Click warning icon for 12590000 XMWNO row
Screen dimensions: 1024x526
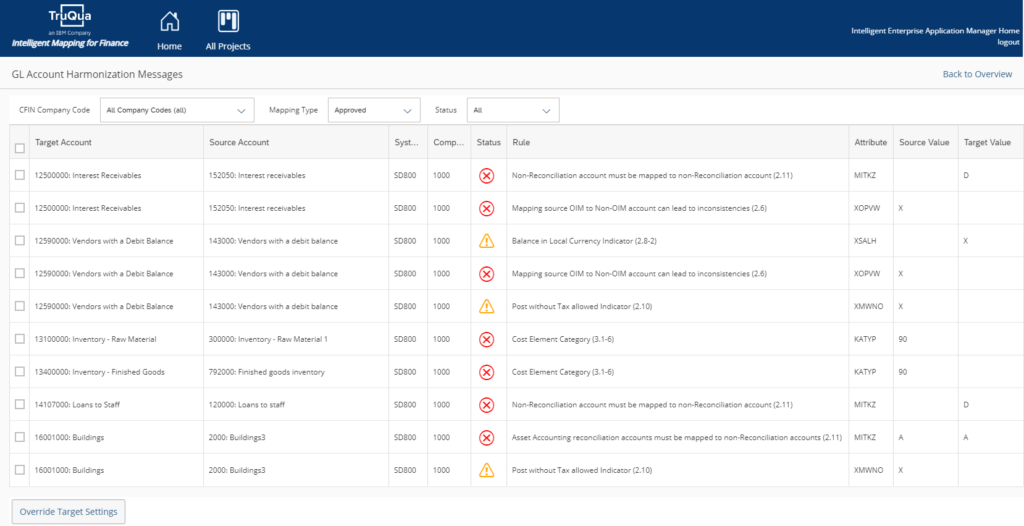pyautogui.click(x=487, y=306)
